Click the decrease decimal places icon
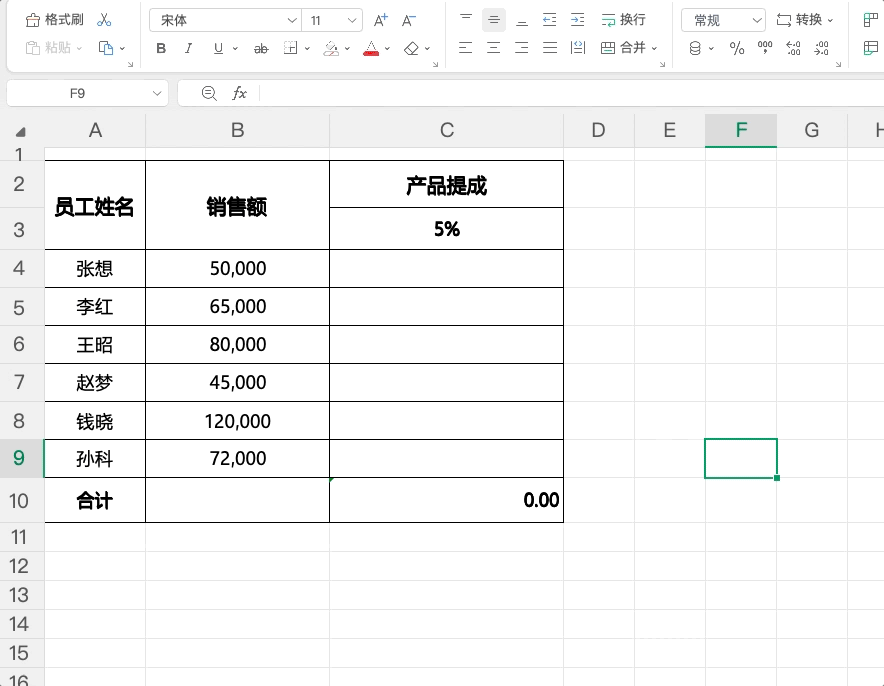 [x=821, y=48]
